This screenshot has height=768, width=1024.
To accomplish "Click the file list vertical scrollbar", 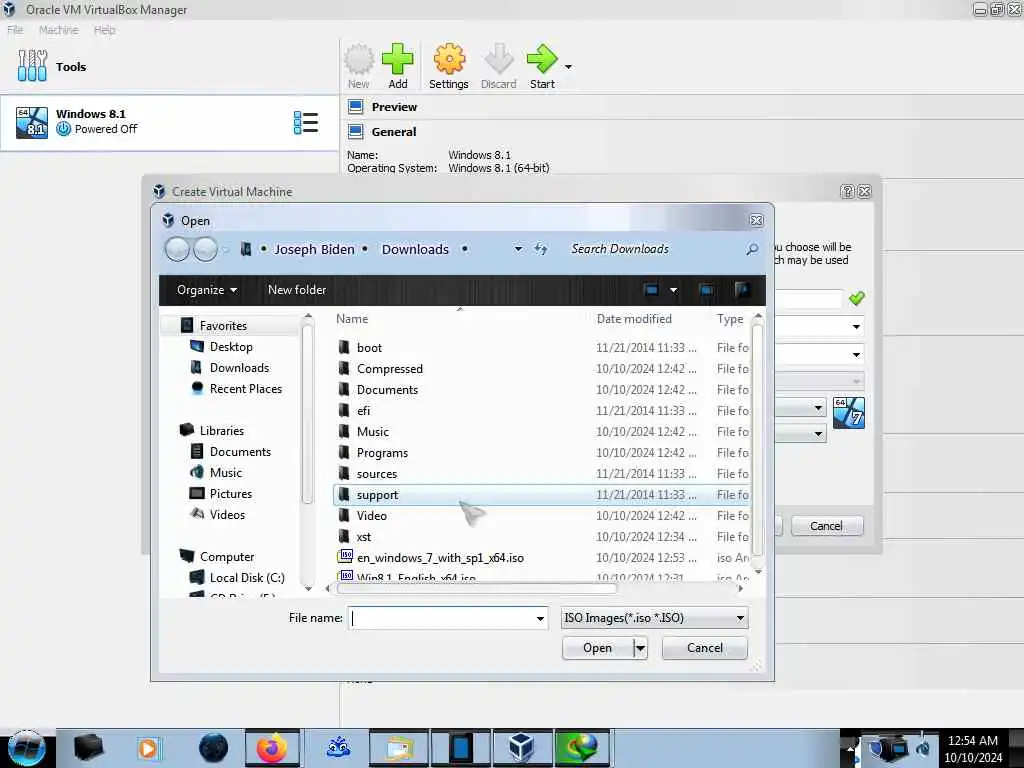I will pyautogui.click(x=758, y=438).
